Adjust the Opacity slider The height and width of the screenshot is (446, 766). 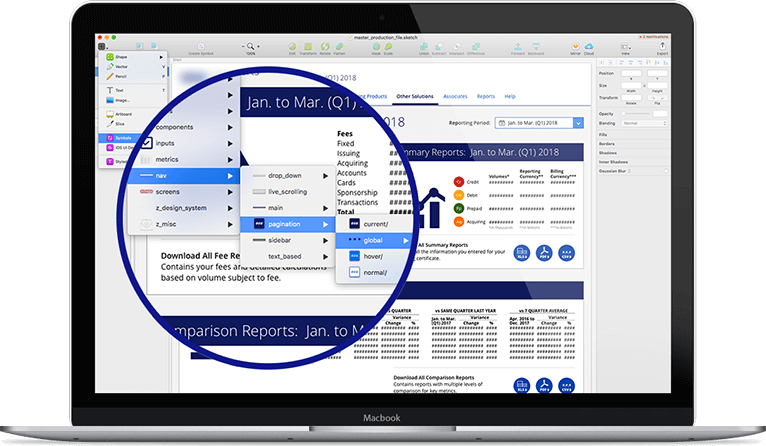[636, 113]
